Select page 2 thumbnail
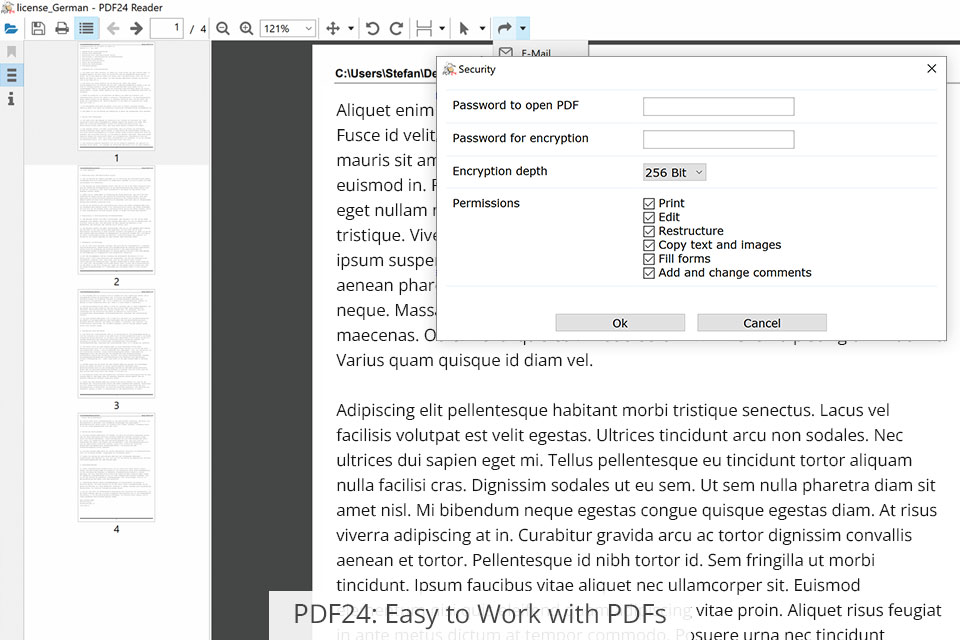This screenshot has height=640, width=960. (x=116, y=220)
